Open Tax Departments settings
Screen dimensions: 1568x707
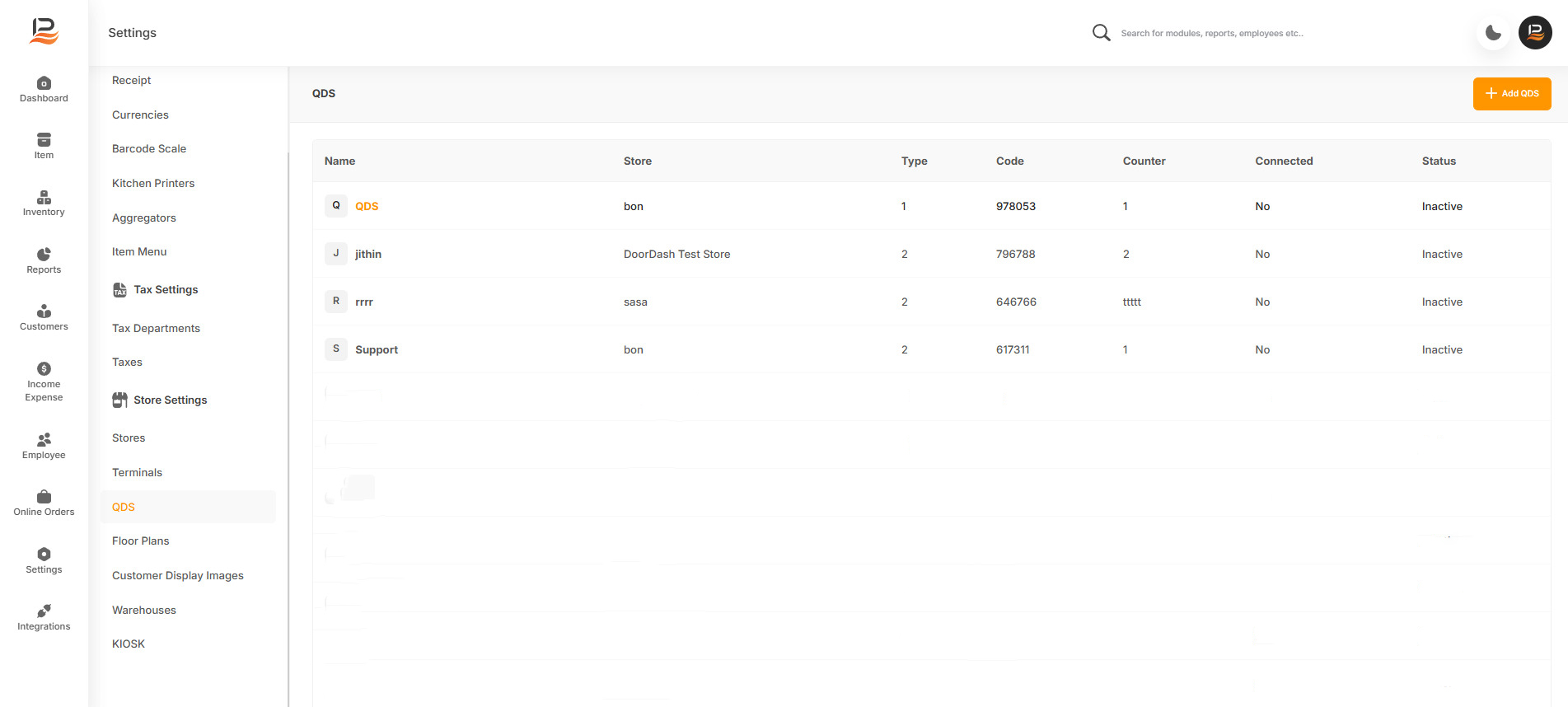point(156,328)
